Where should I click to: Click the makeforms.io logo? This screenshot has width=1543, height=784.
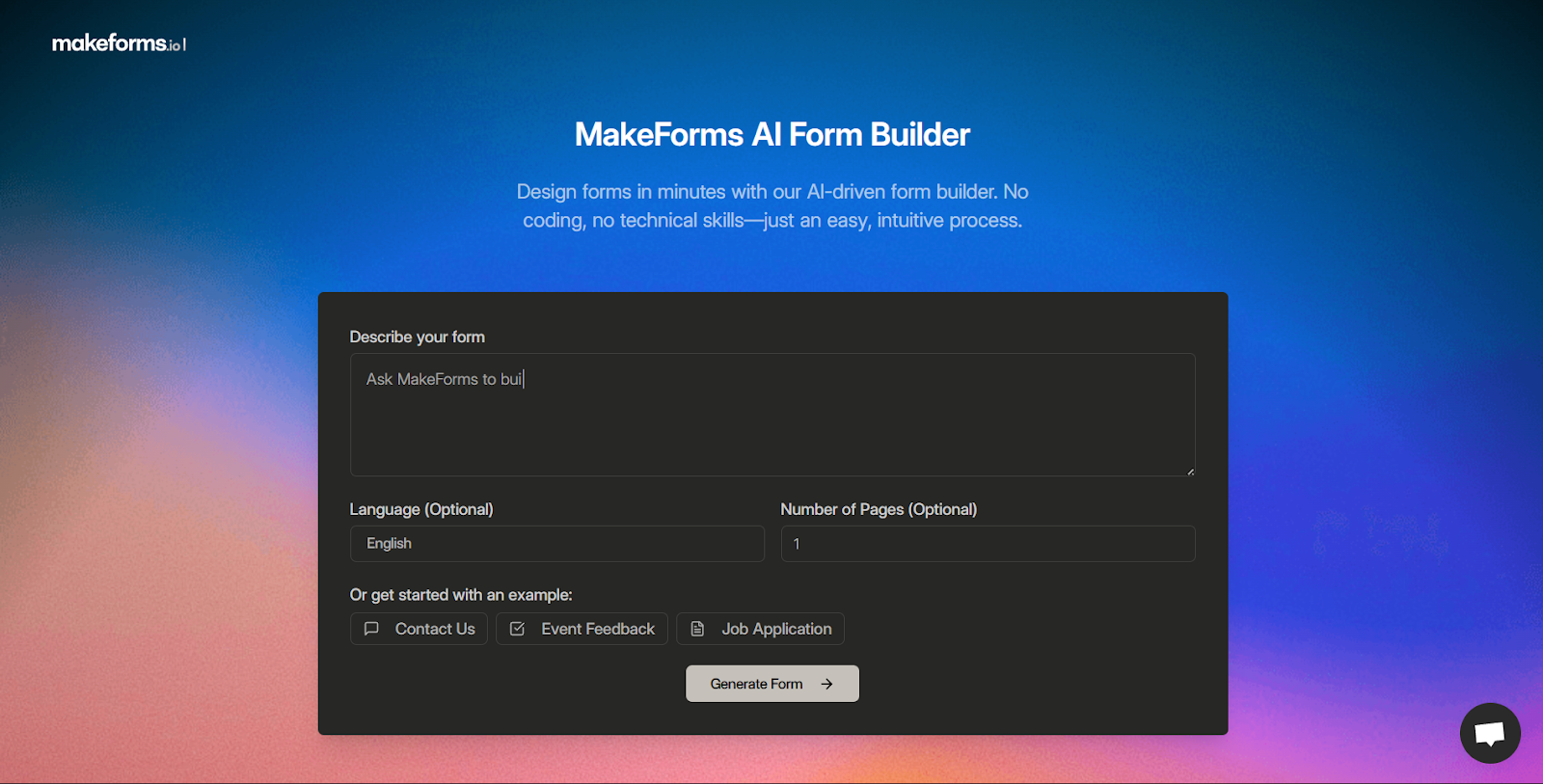point(119,43)
